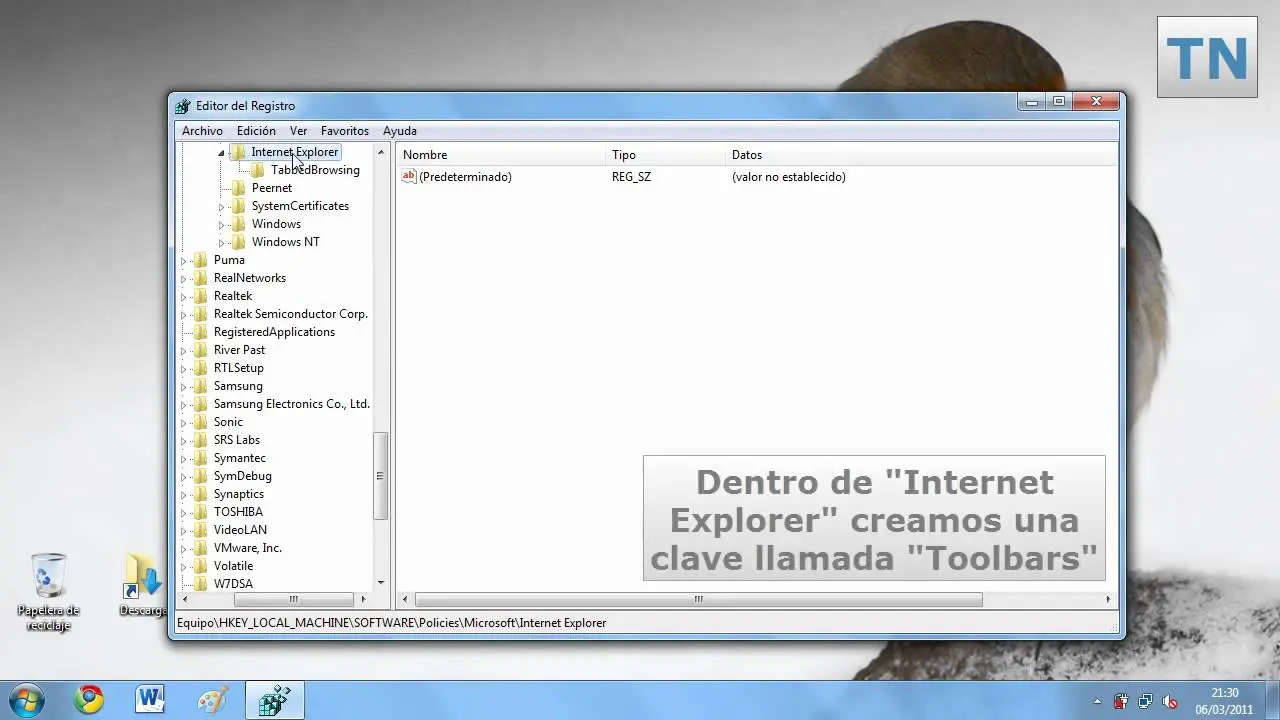Expand the RealNetworks key

(184, 279)
